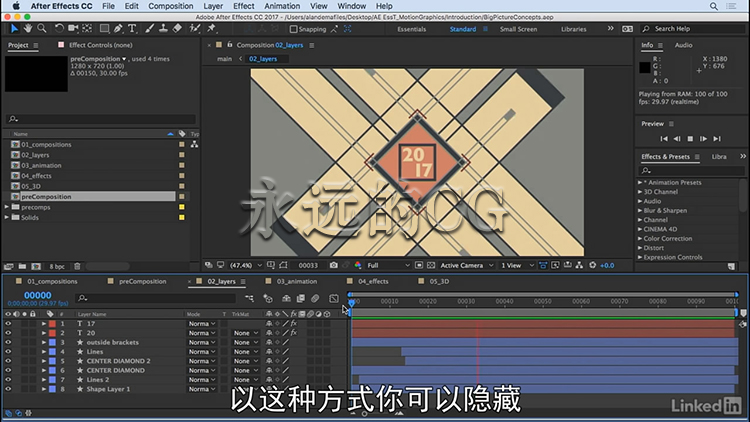The image size is (750, 422).
Task: Open the 1 View layout dropdown
Action: (x=517, y=265)
